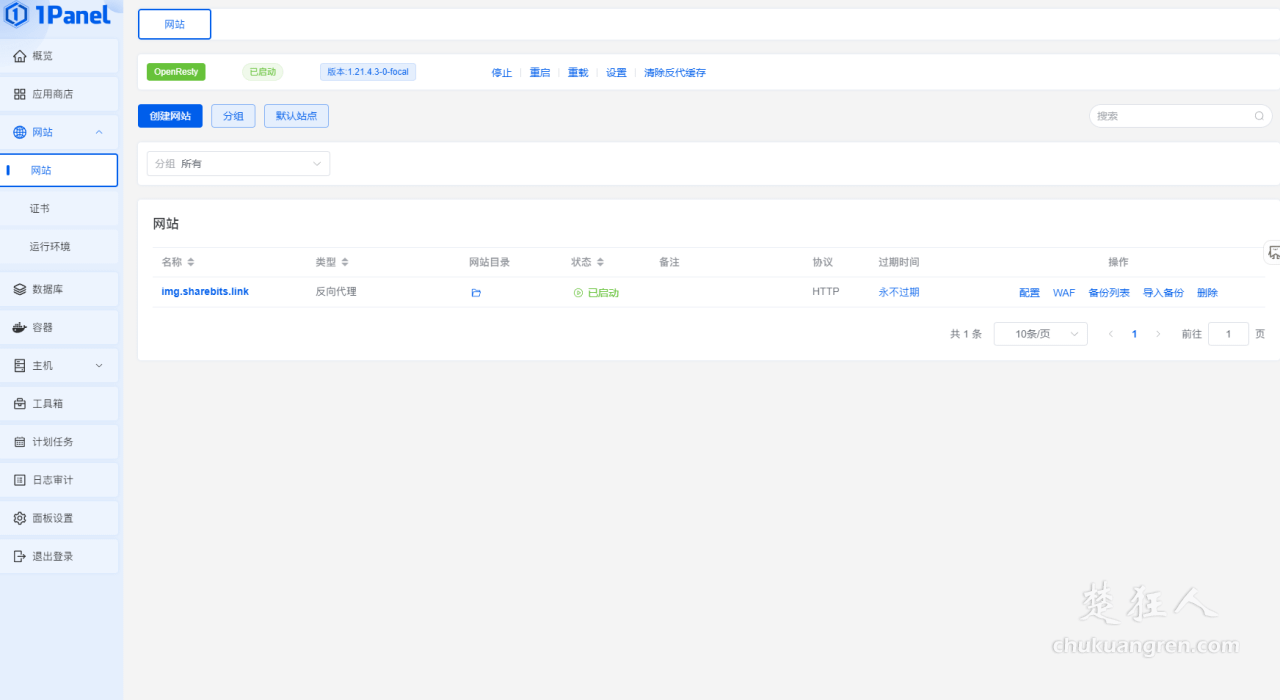Sort the list by 名称 column
1280x700 pixels.
point(191,262)
